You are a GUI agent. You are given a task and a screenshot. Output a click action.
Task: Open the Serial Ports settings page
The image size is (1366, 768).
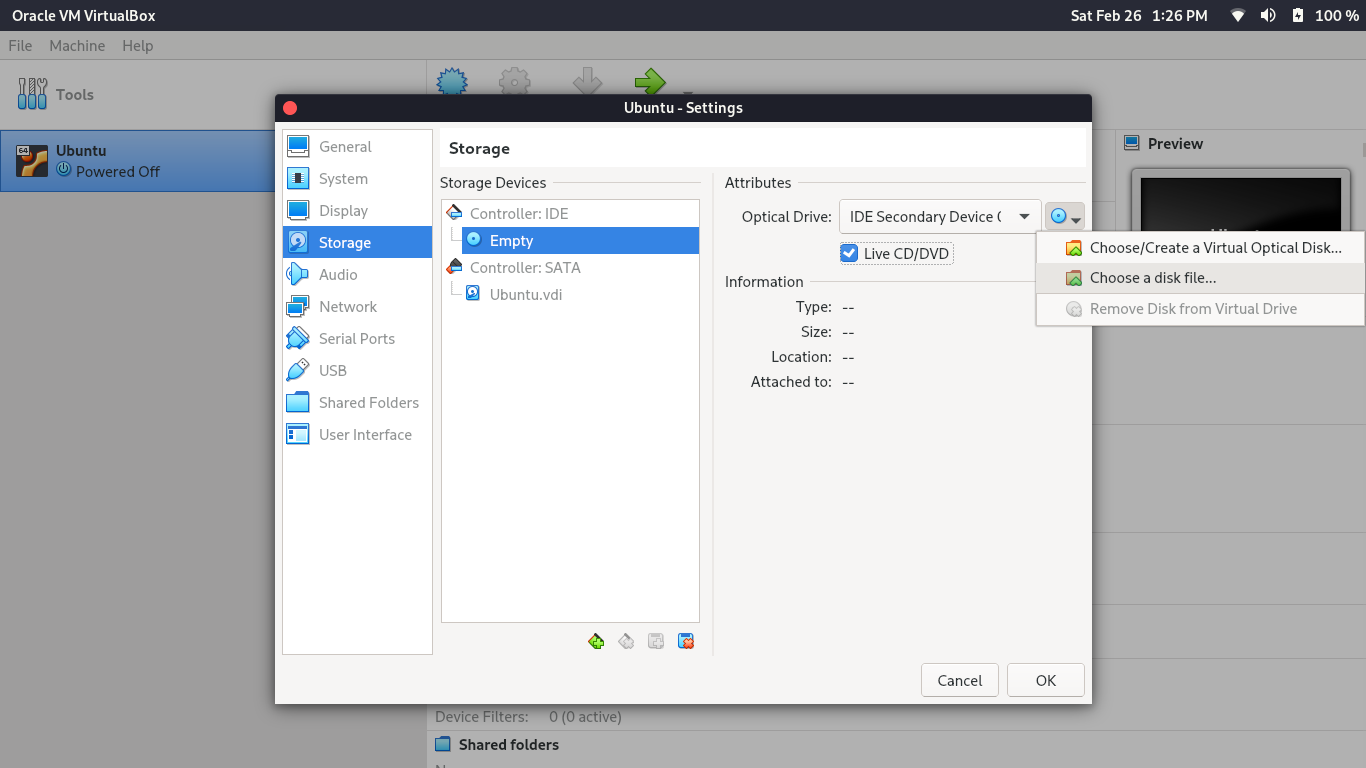pos(356,339)
